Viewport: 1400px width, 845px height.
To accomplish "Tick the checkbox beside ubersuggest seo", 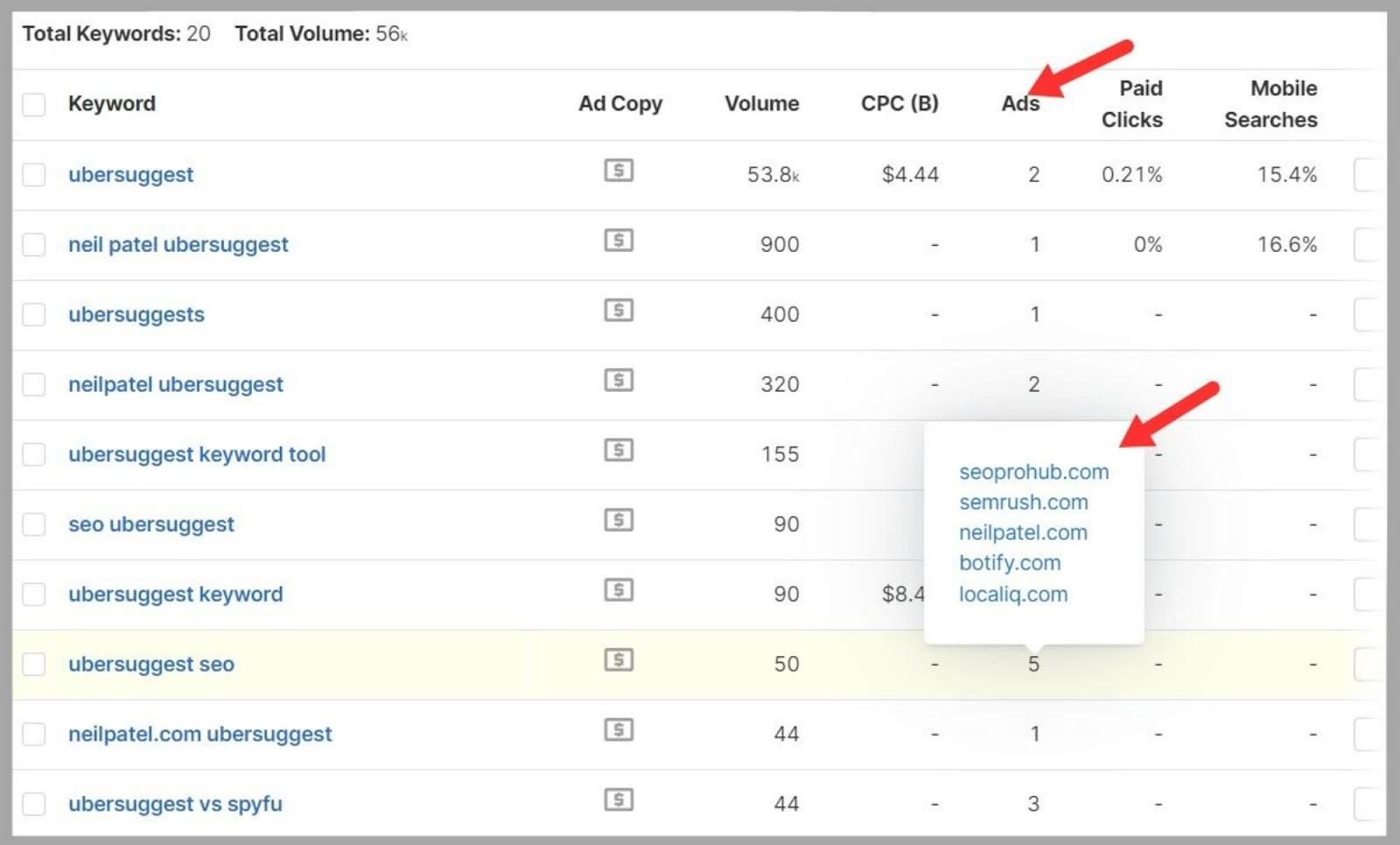I will click(33, 664).
